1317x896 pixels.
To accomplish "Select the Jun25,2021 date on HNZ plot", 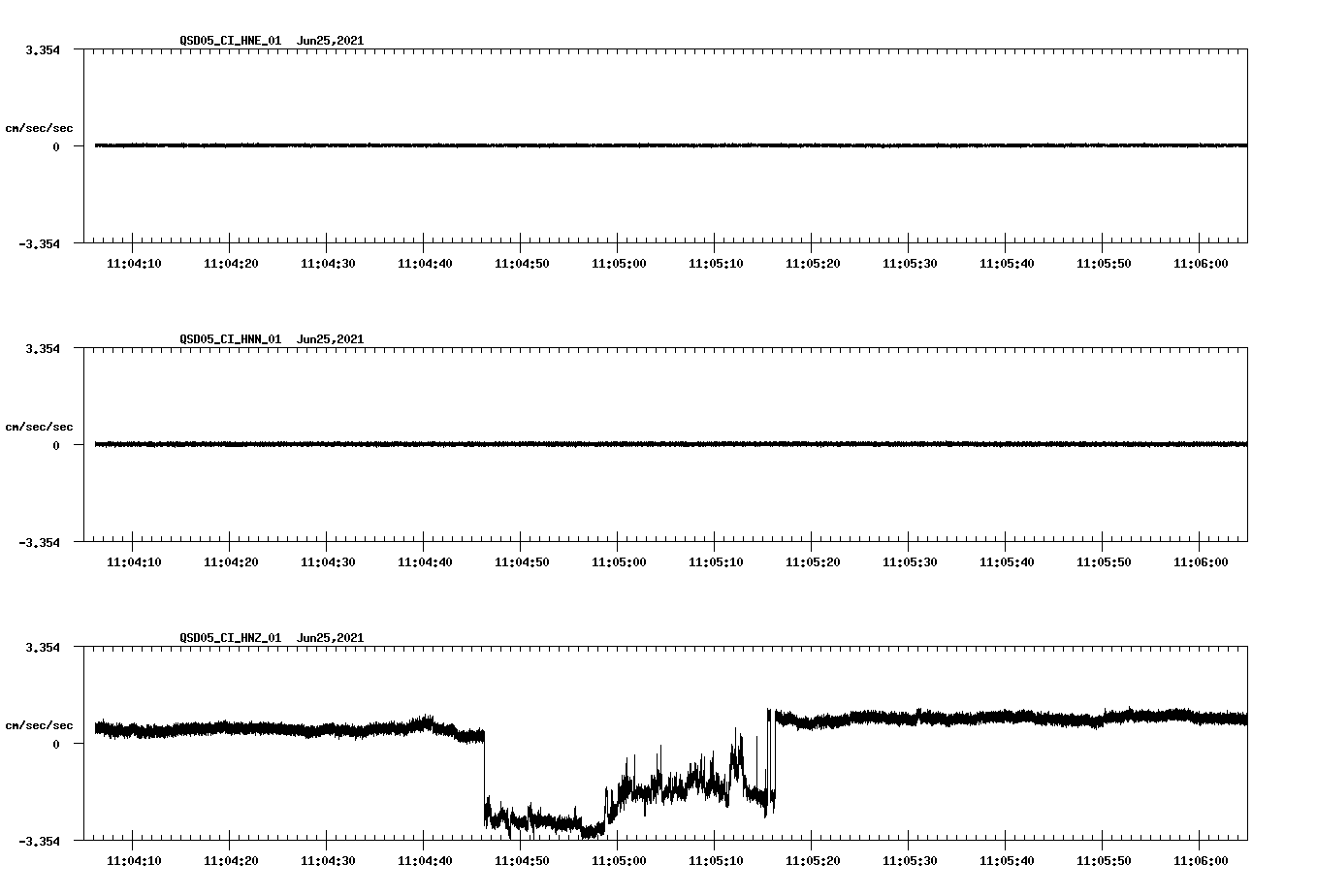I will (x=331, y=638).
